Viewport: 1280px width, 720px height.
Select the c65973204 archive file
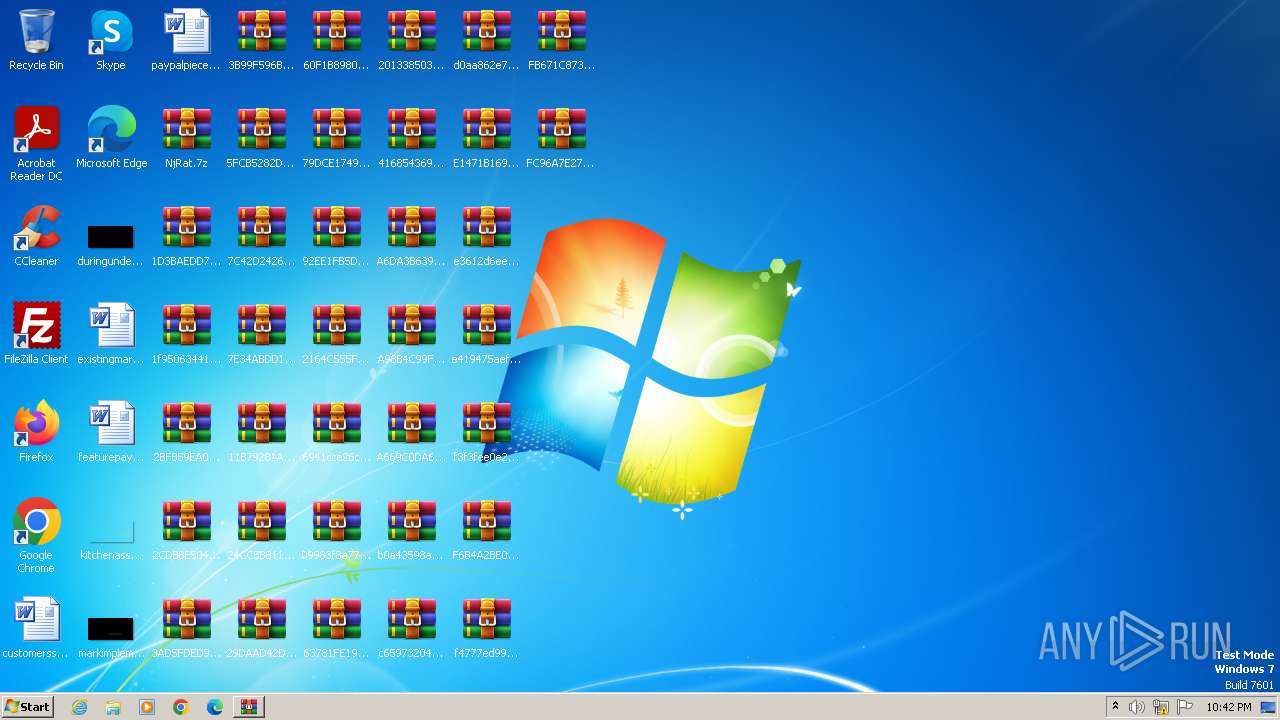pos(411,628)
